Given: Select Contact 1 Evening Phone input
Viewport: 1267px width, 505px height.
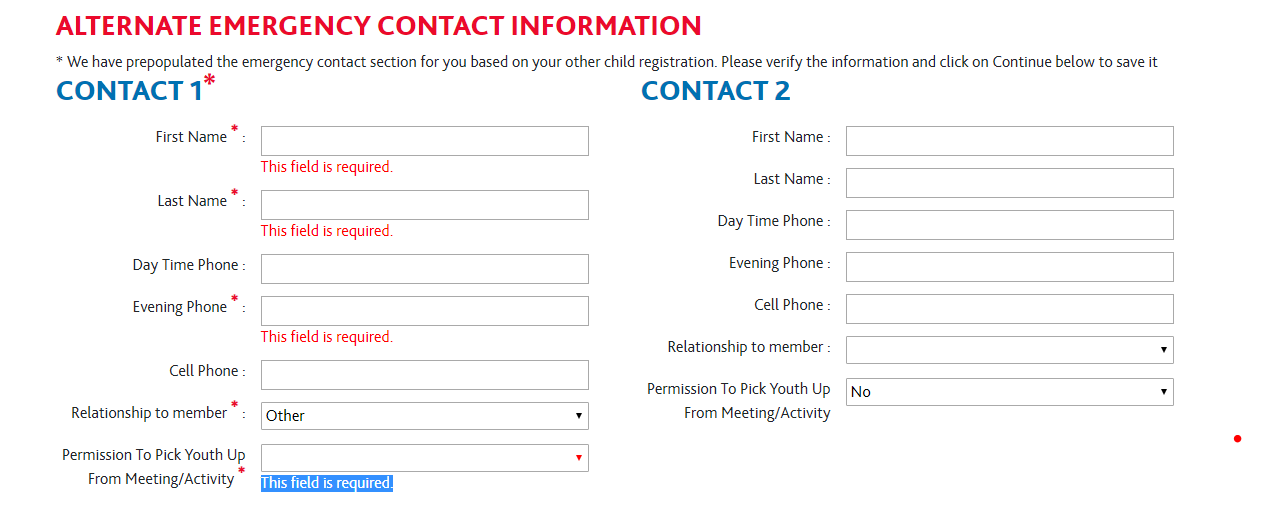Looking at the screenshot, I should tap(424, 311).
